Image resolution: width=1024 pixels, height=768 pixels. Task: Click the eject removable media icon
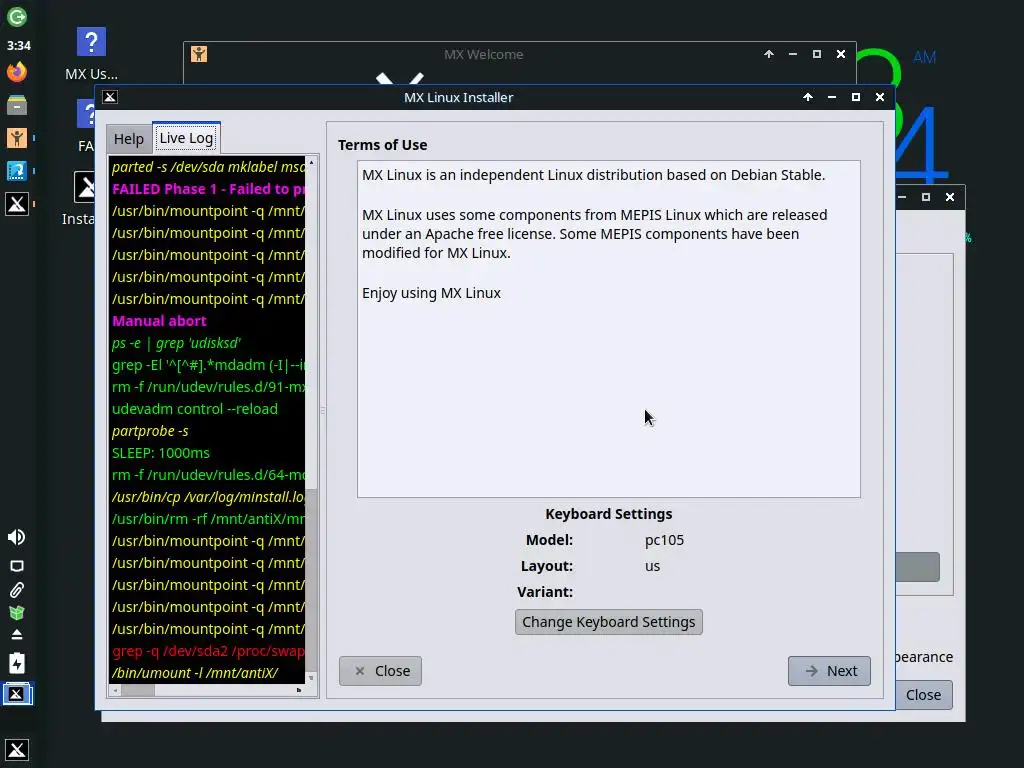coord(17,634)
